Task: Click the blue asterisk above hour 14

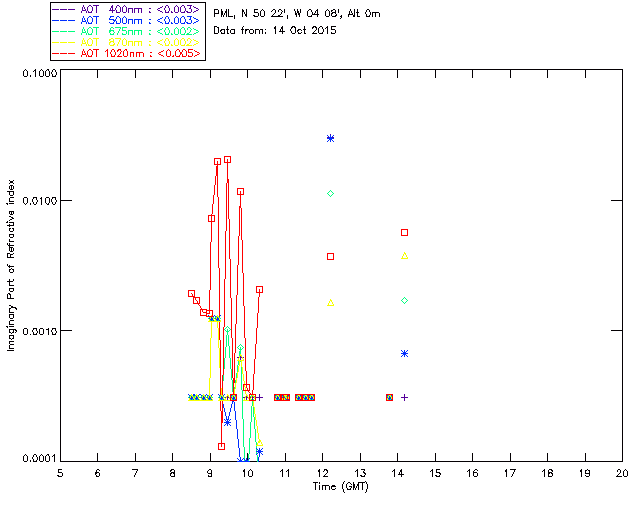Action: pyautogui.click(x=404, y=354)
